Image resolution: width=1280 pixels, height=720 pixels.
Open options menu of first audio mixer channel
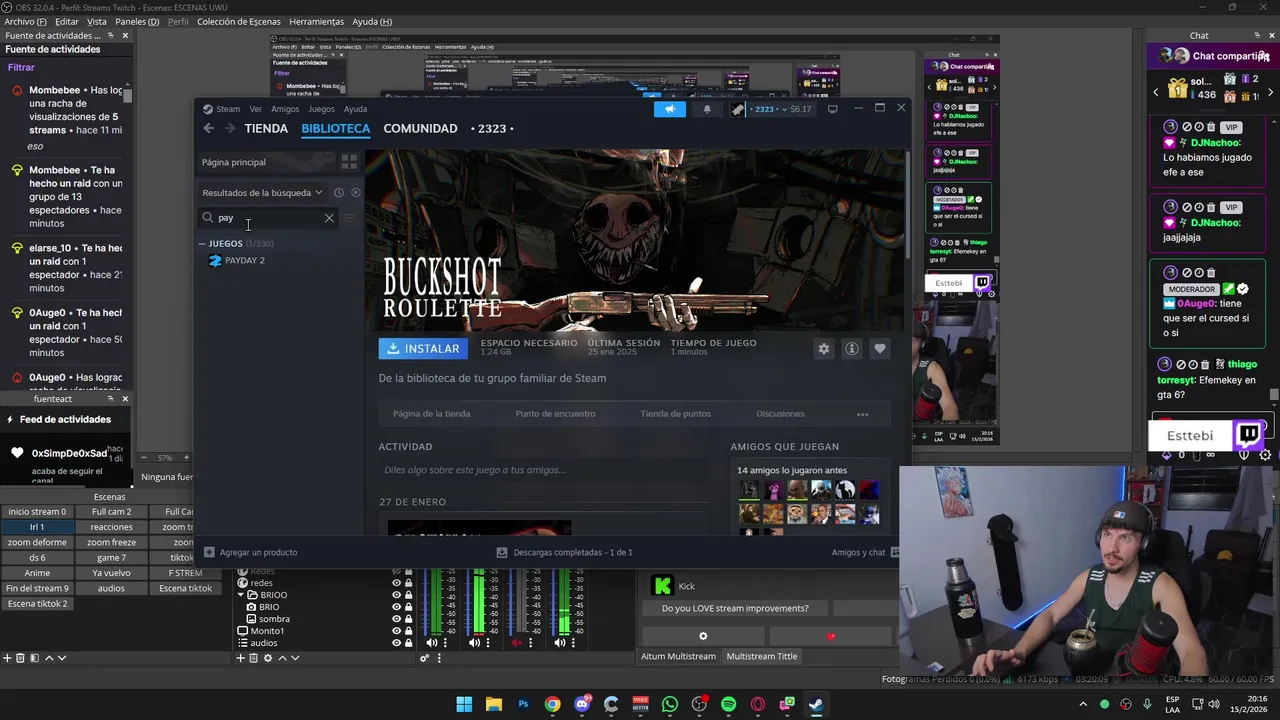tap(445, 643)
